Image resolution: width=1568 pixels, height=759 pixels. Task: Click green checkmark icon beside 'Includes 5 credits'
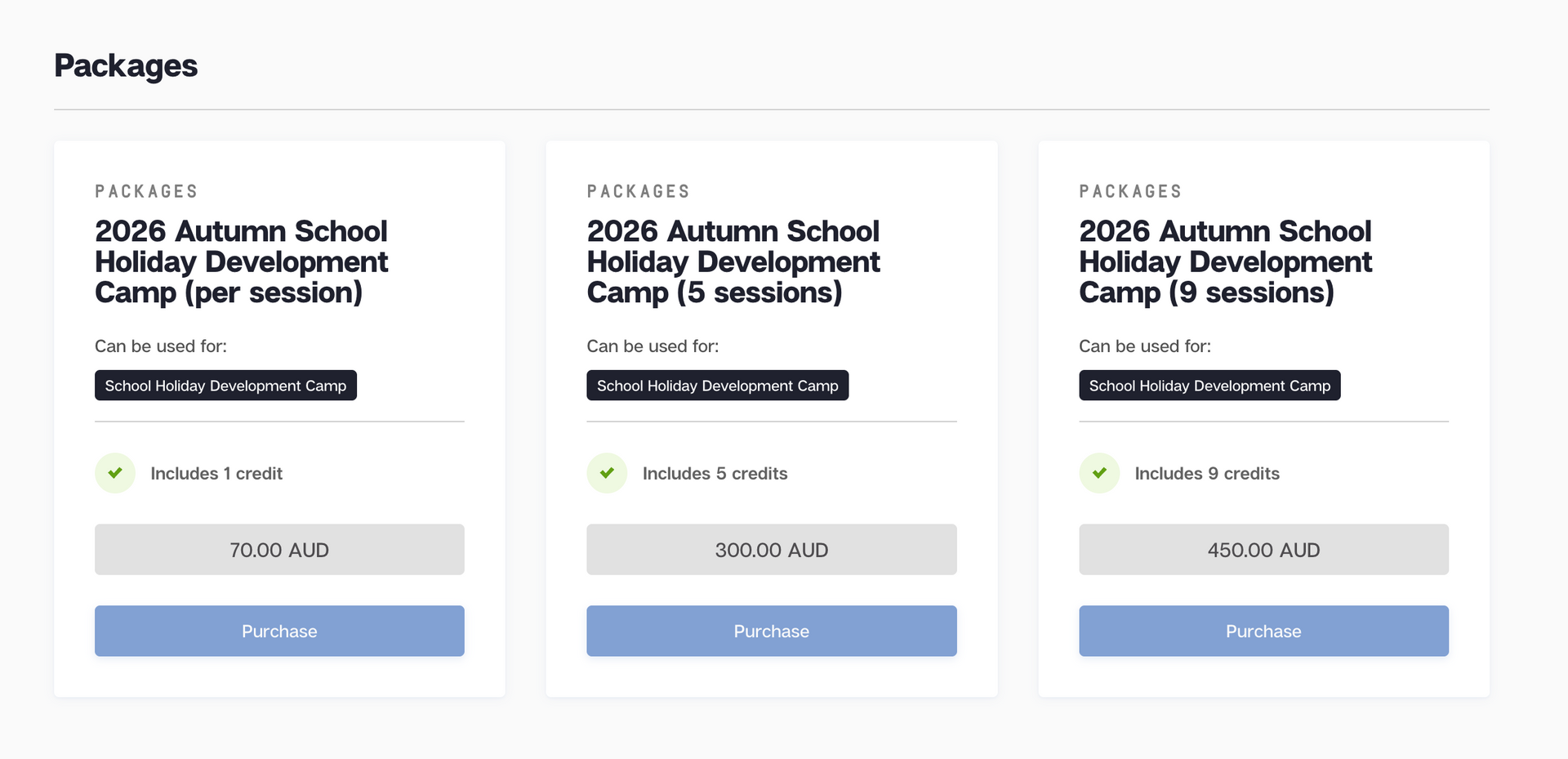(x=607, y=473)
